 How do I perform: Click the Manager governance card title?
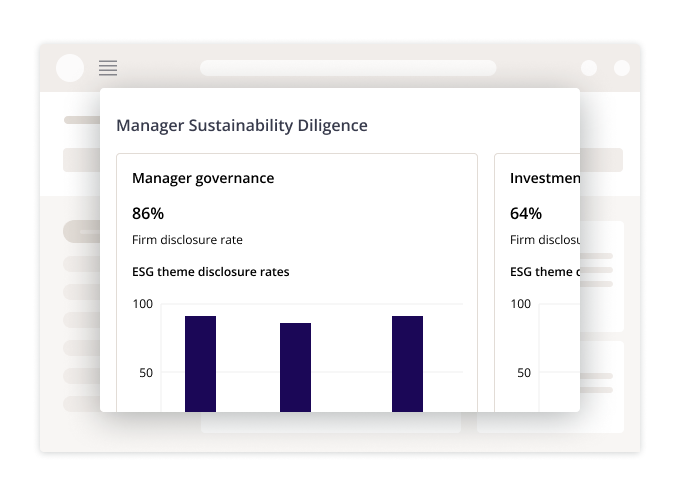[203, 178]
